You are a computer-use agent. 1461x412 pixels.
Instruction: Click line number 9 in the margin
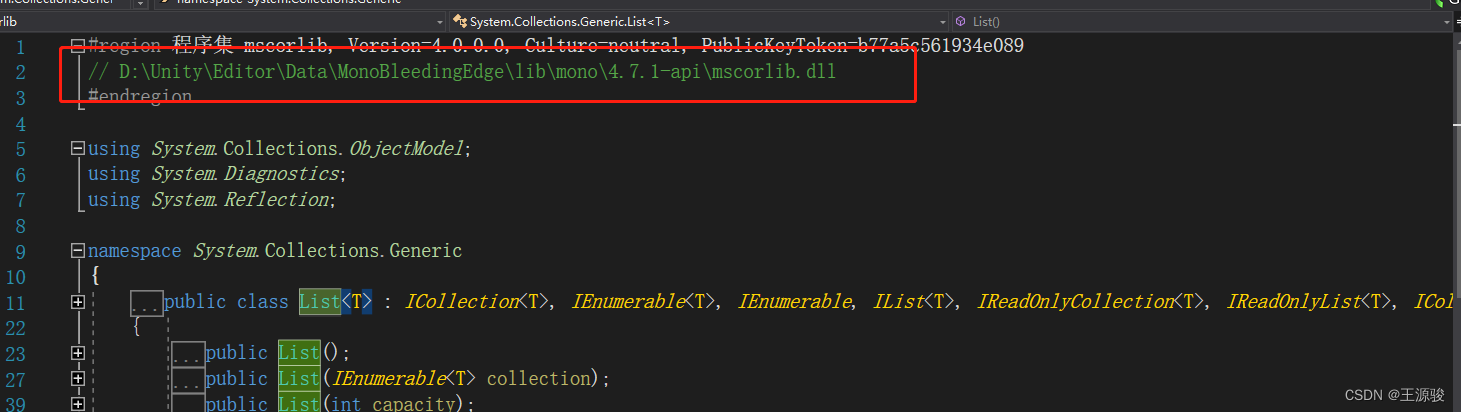pyautogui.click(x=22, y=252)
